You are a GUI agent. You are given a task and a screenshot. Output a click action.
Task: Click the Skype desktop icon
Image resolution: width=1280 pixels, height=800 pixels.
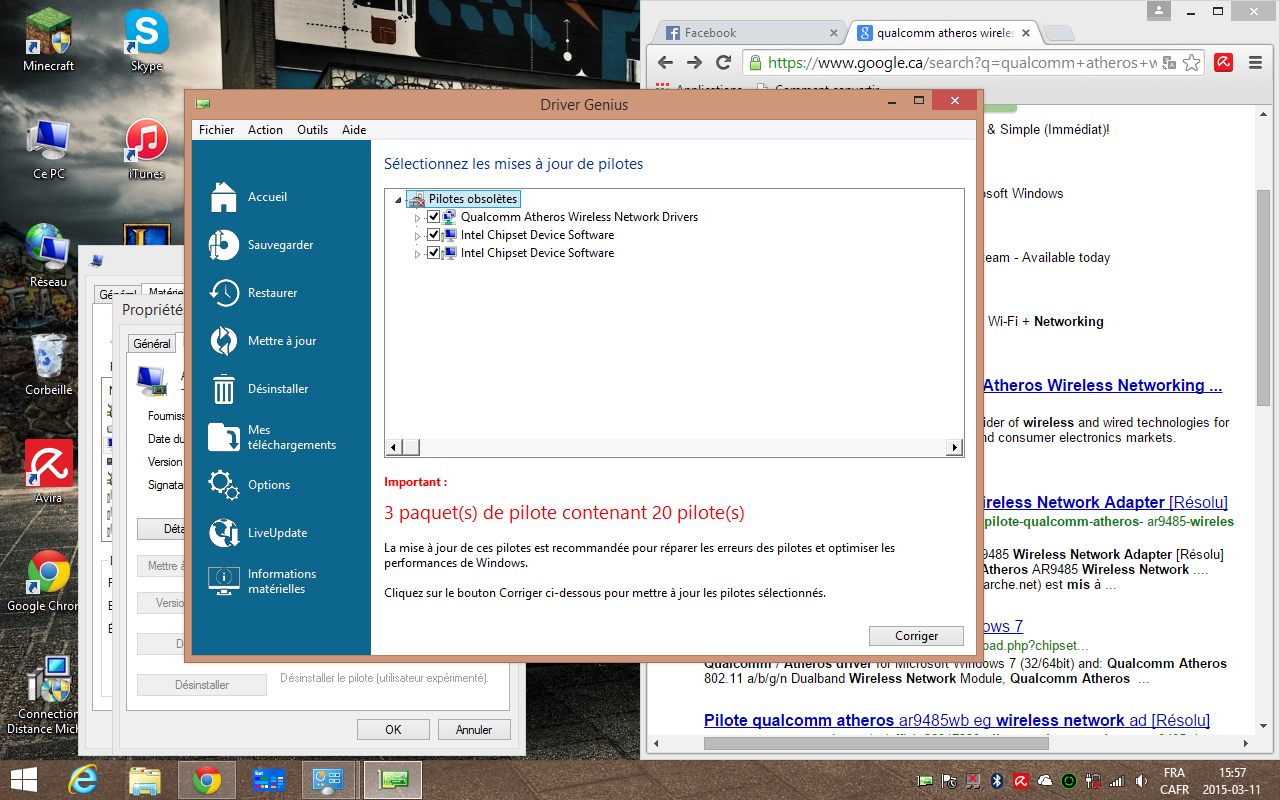pyautogui.click(x=146, y=40)
